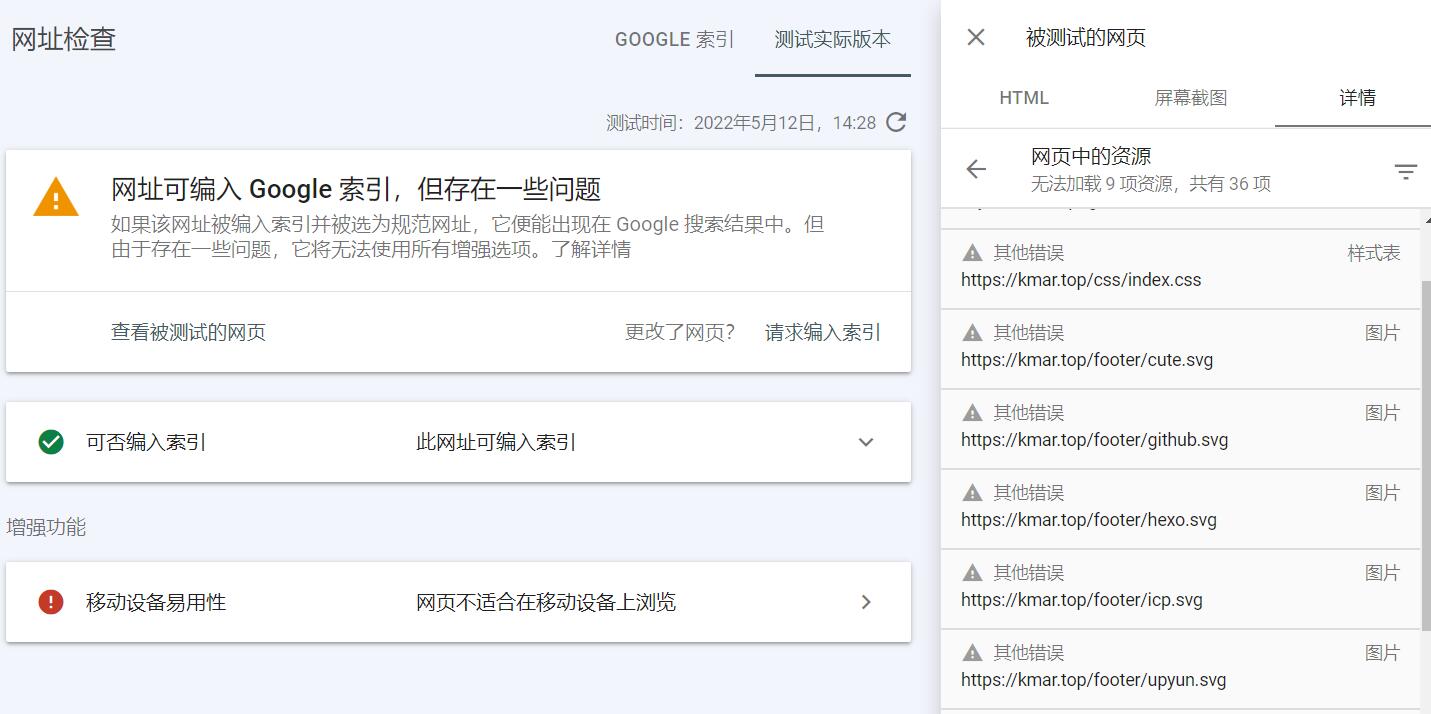The height and width of the screenshot is (714, 1431).
Task: Select https://kmar.top/footer/upyun.svg URL
Action: pos(1093,680)
